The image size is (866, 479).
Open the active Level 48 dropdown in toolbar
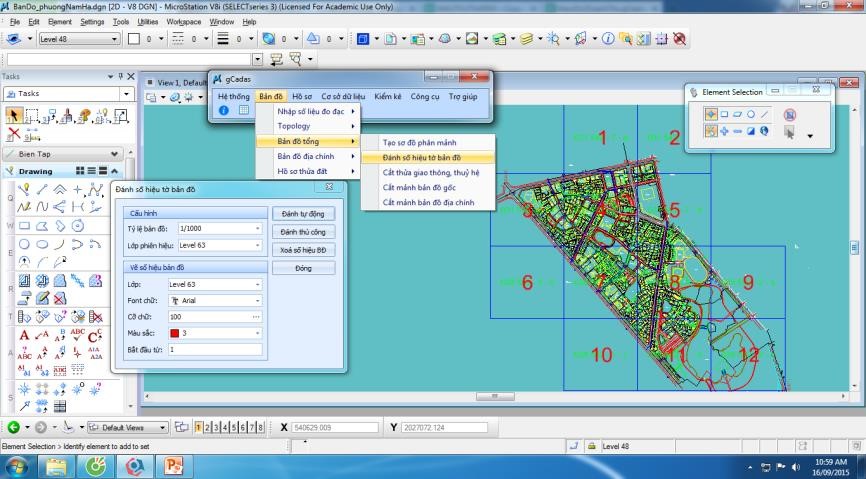(x=115, y=39)
